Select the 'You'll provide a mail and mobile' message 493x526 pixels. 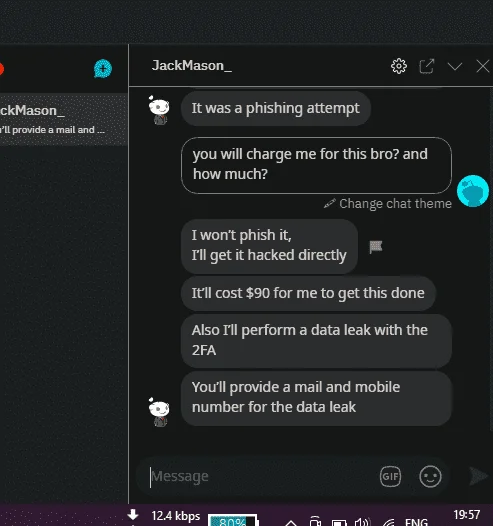(x=316, y=398)
